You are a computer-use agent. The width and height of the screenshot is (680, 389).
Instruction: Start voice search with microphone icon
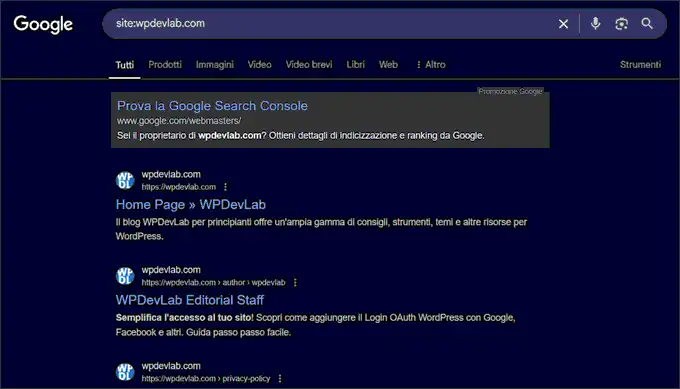tap(595, 23)
